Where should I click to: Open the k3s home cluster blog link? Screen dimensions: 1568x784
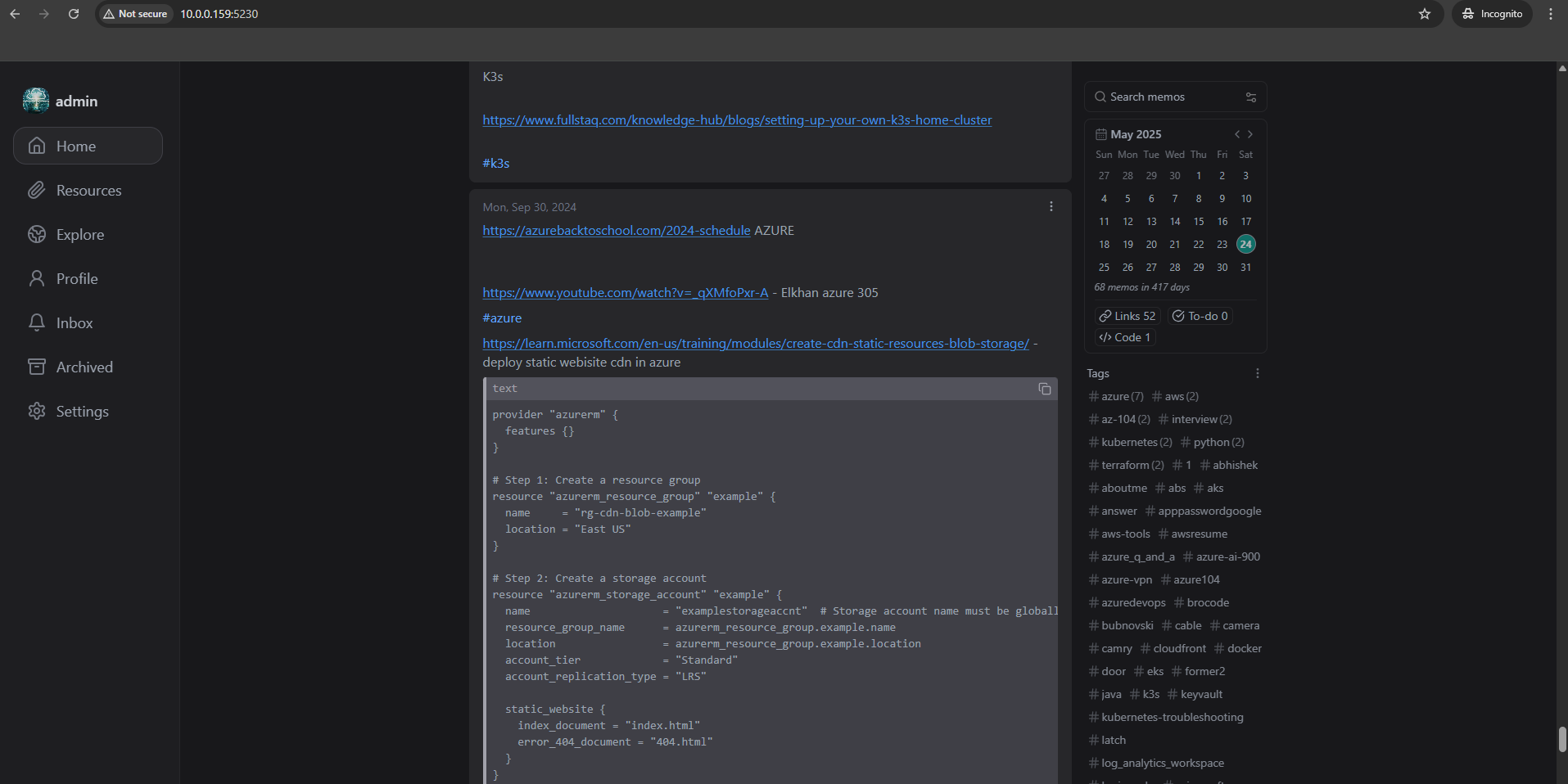pos(736,120)
